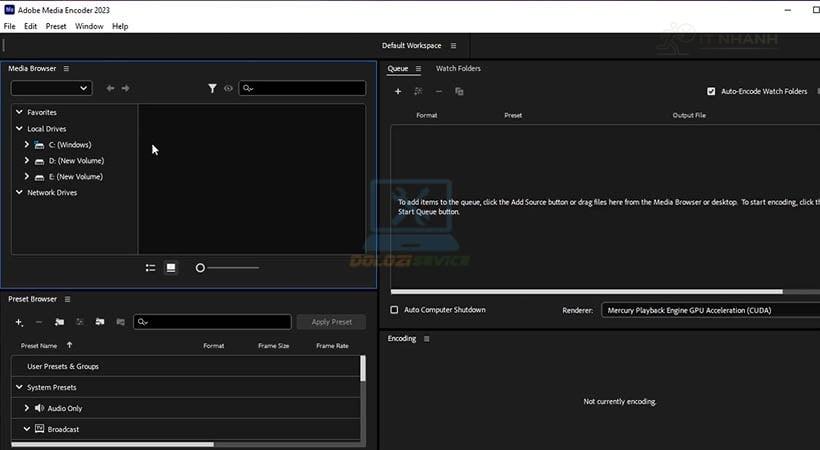This screenshot has height=450, width=820.
Task: Open the Media Browser panel menu icon
Action: 66,68
